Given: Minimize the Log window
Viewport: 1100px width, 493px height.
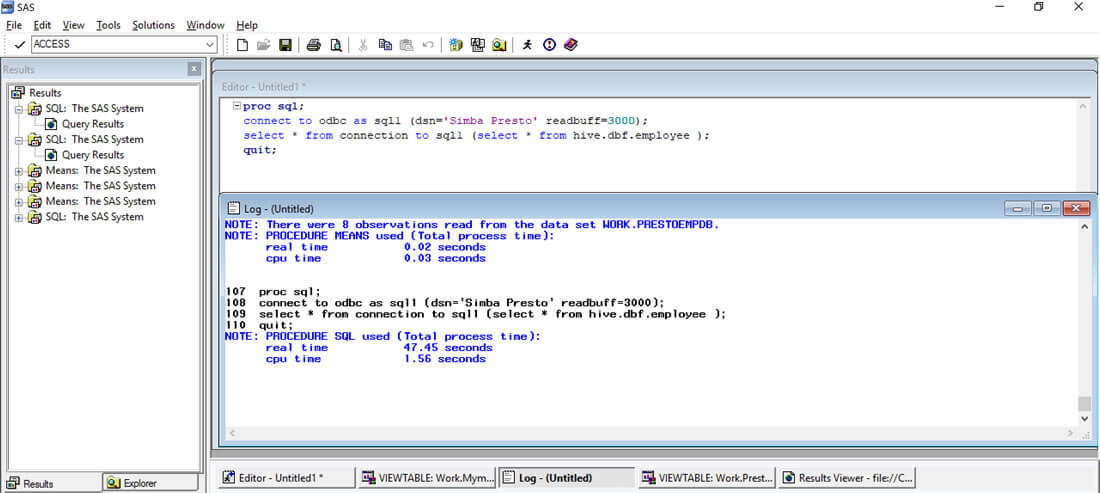Looking at the screenshot, I should [x=1018, y=208].
